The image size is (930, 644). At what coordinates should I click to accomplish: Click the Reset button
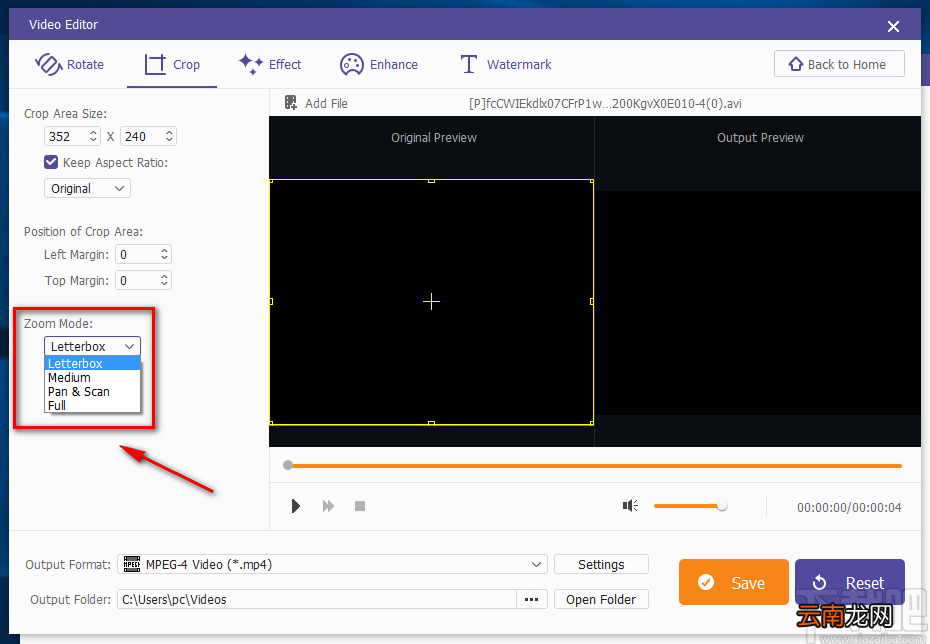coord(849,582)
